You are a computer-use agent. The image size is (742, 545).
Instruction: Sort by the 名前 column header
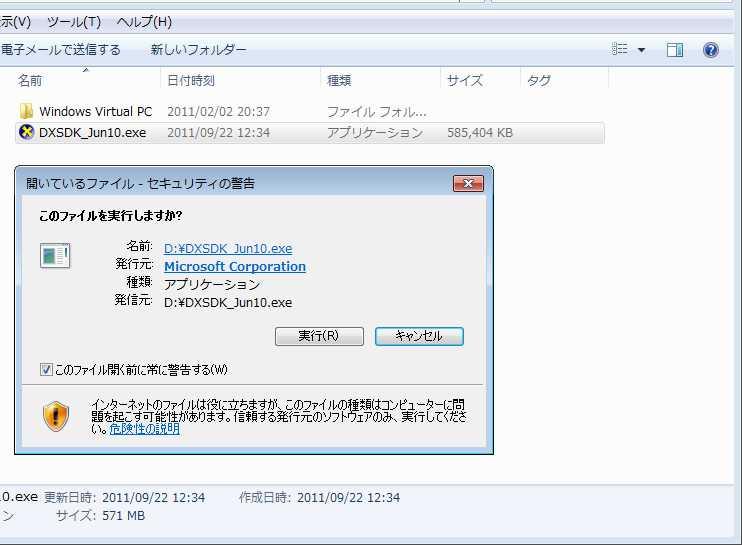point(30,80)
